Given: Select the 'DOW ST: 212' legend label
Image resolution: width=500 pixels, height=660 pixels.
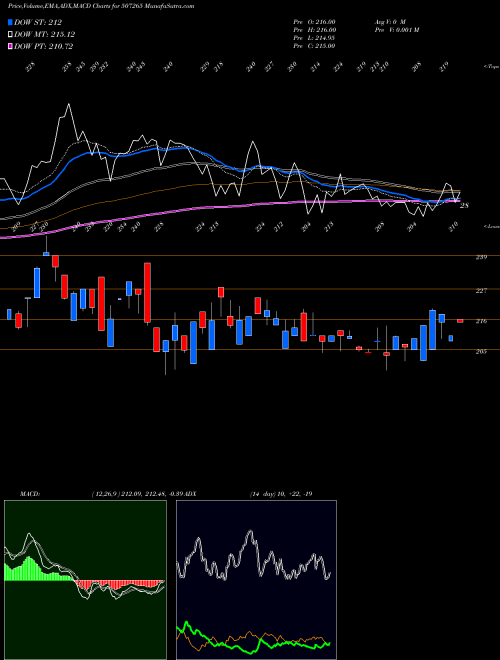Looking at the screenshot, I should pyautogui.click(x=38, y=22).
